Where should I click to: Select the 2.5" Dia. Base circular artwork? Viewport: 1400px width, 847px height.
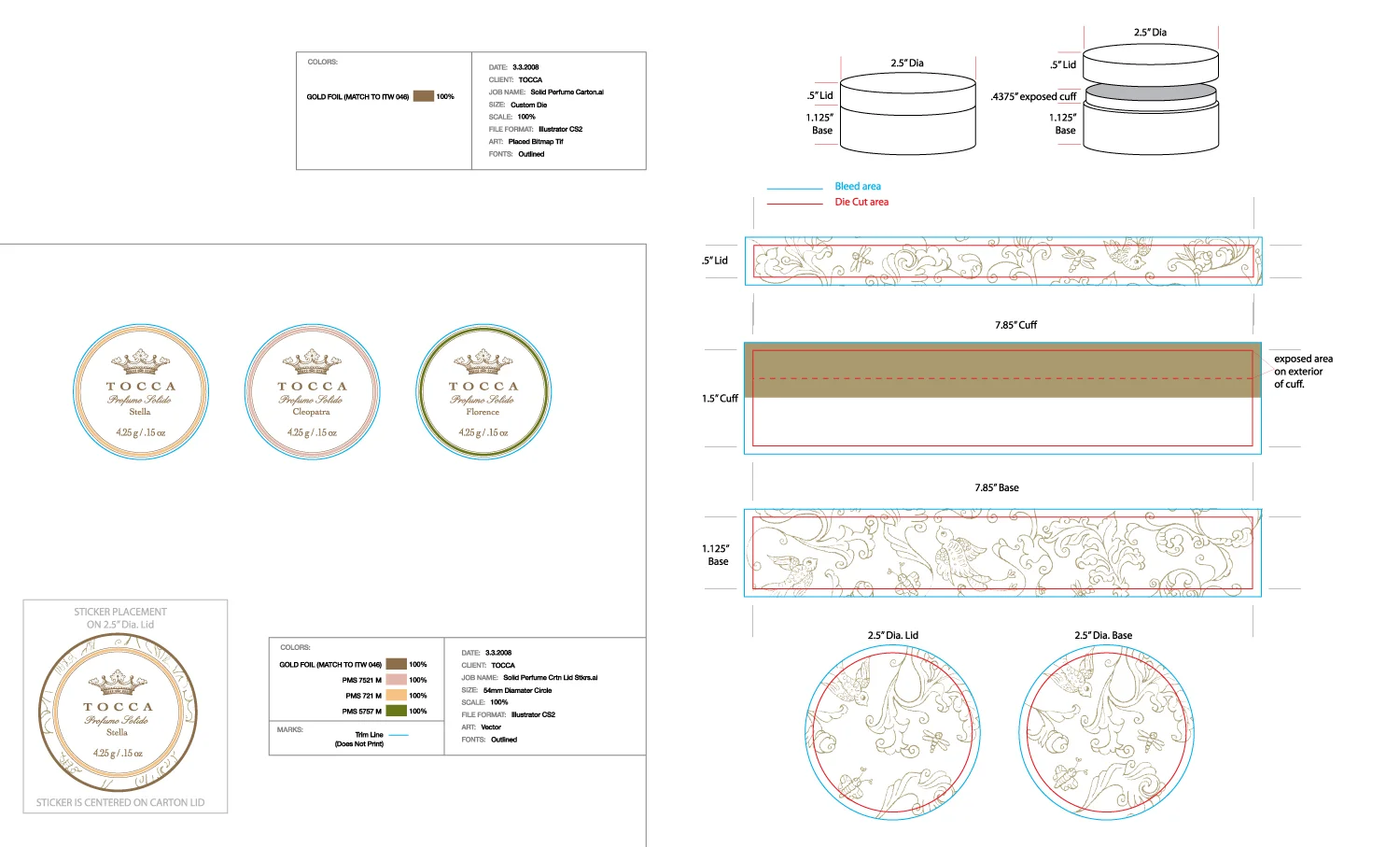(x=1106, y=732)
